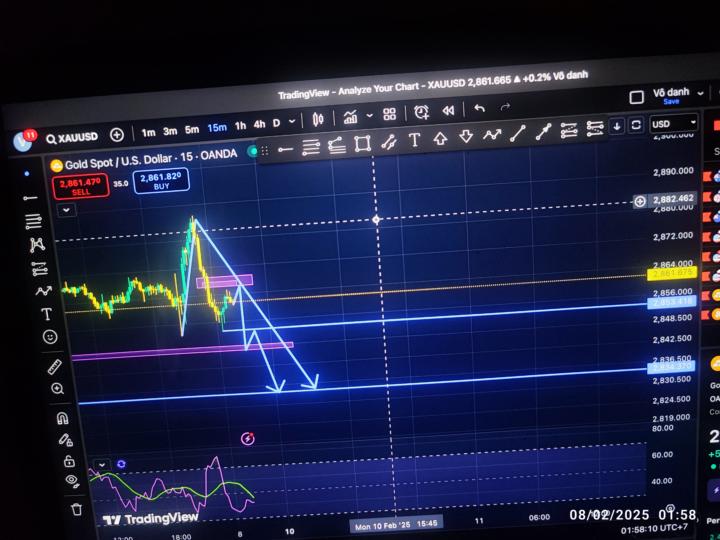Image resolution: width=720 pixels, height=540 pixels.
Task: Open the USD currency dropdown
Action: click(674, 124)
